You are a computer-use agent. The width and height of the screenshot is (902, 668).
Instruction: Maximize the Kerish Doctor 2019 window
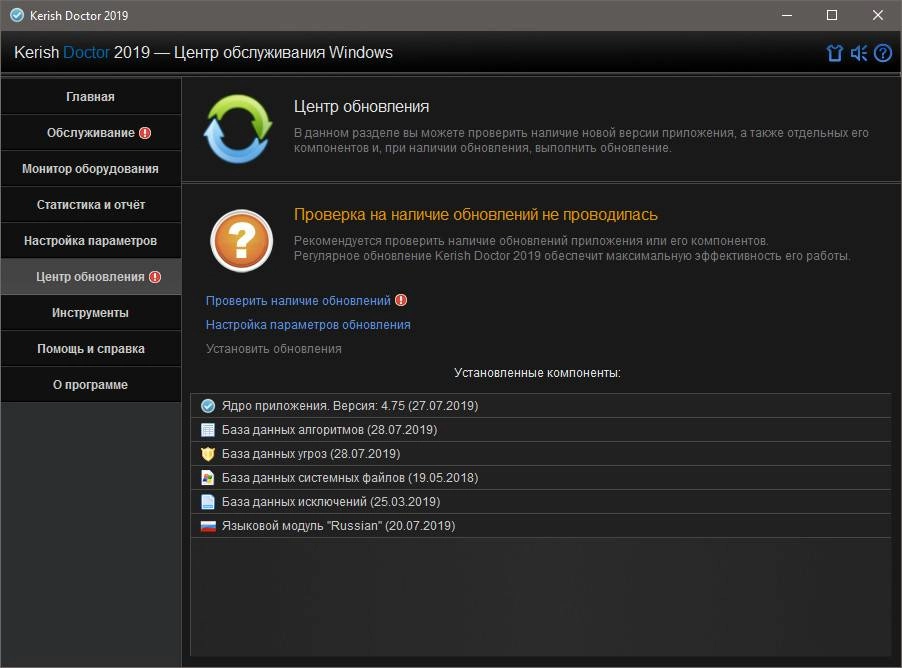tap(832, 16)
